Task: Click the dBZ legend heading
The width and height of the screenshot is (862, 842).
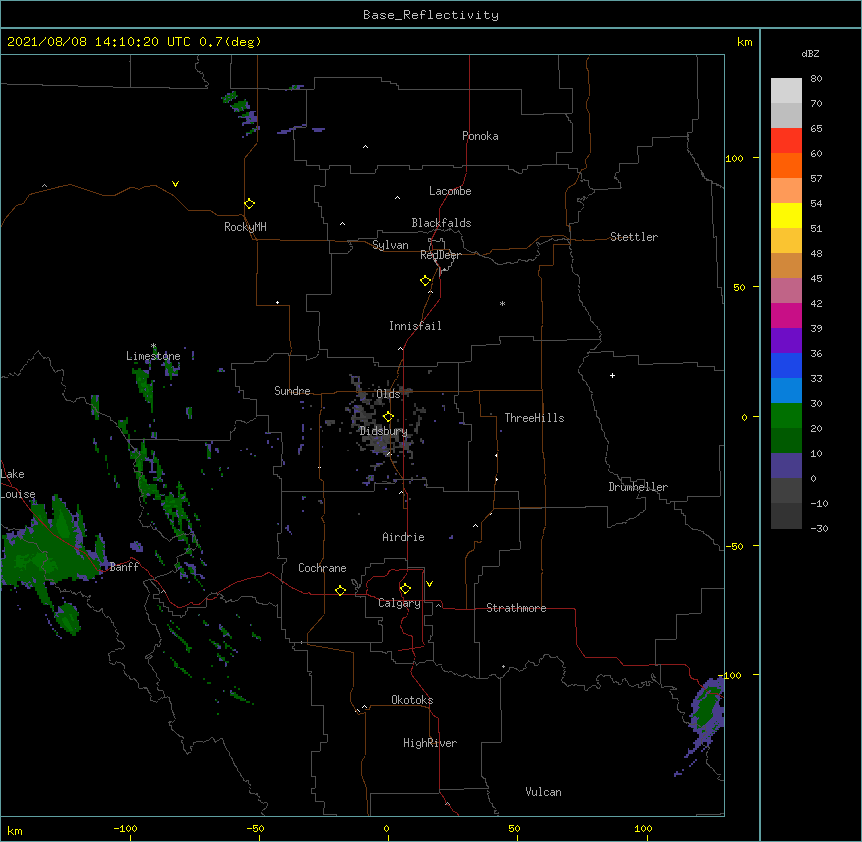Action: click(810, 54)
